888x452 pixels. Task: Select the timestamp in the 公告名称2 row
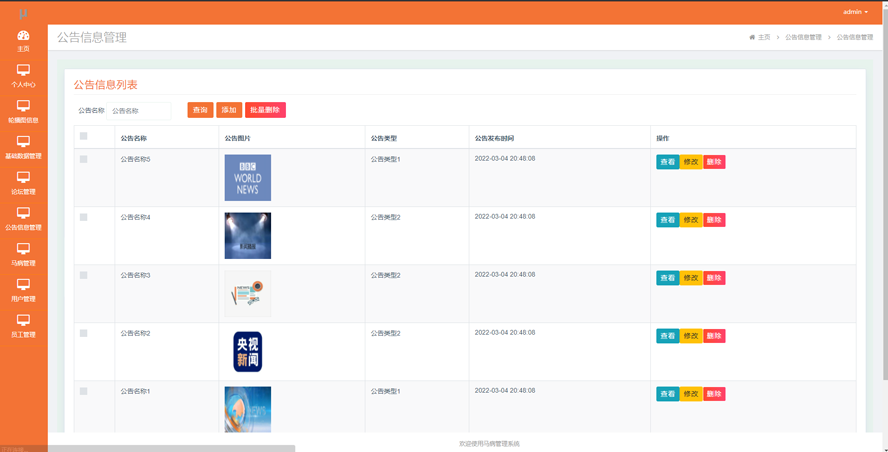[x=505, y=332]
